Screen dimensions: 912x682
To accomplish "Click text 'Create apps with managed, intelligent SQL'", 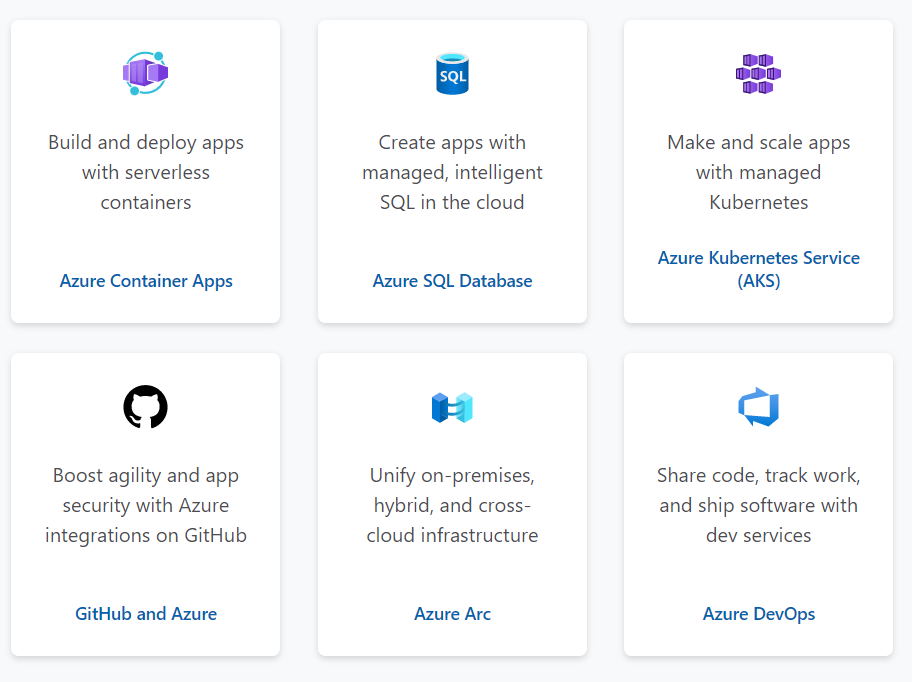I will pos(453,172).
